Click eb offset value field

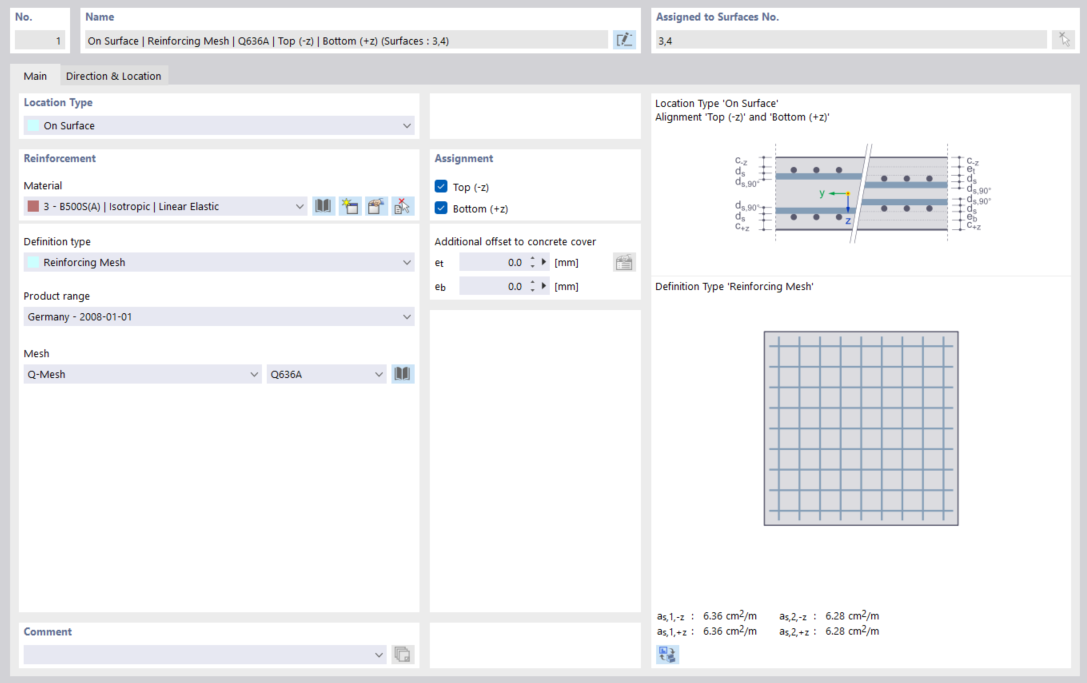[492, 286]
